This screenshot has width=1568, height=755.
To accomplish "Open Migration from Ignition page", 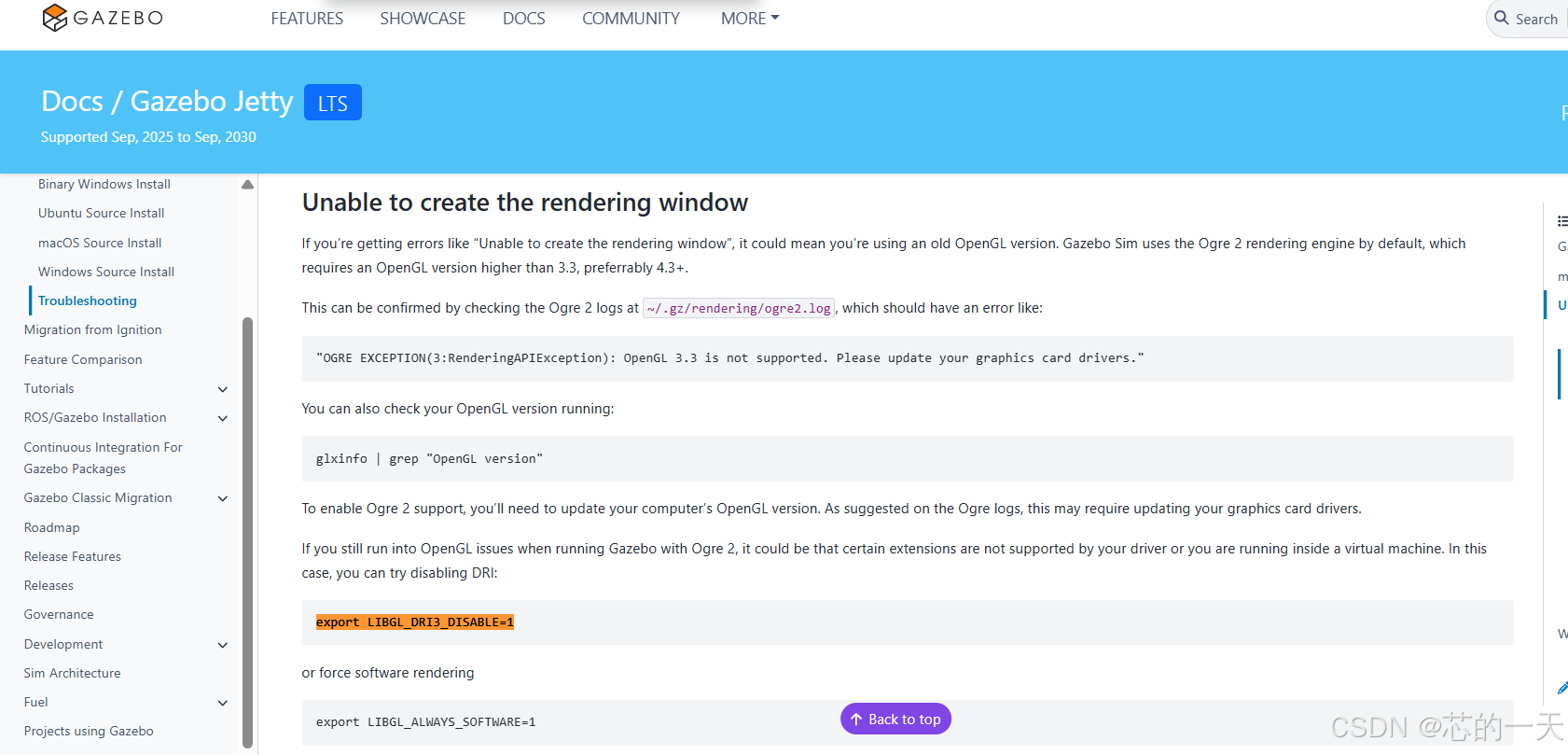I will click(x=93, y=329).
